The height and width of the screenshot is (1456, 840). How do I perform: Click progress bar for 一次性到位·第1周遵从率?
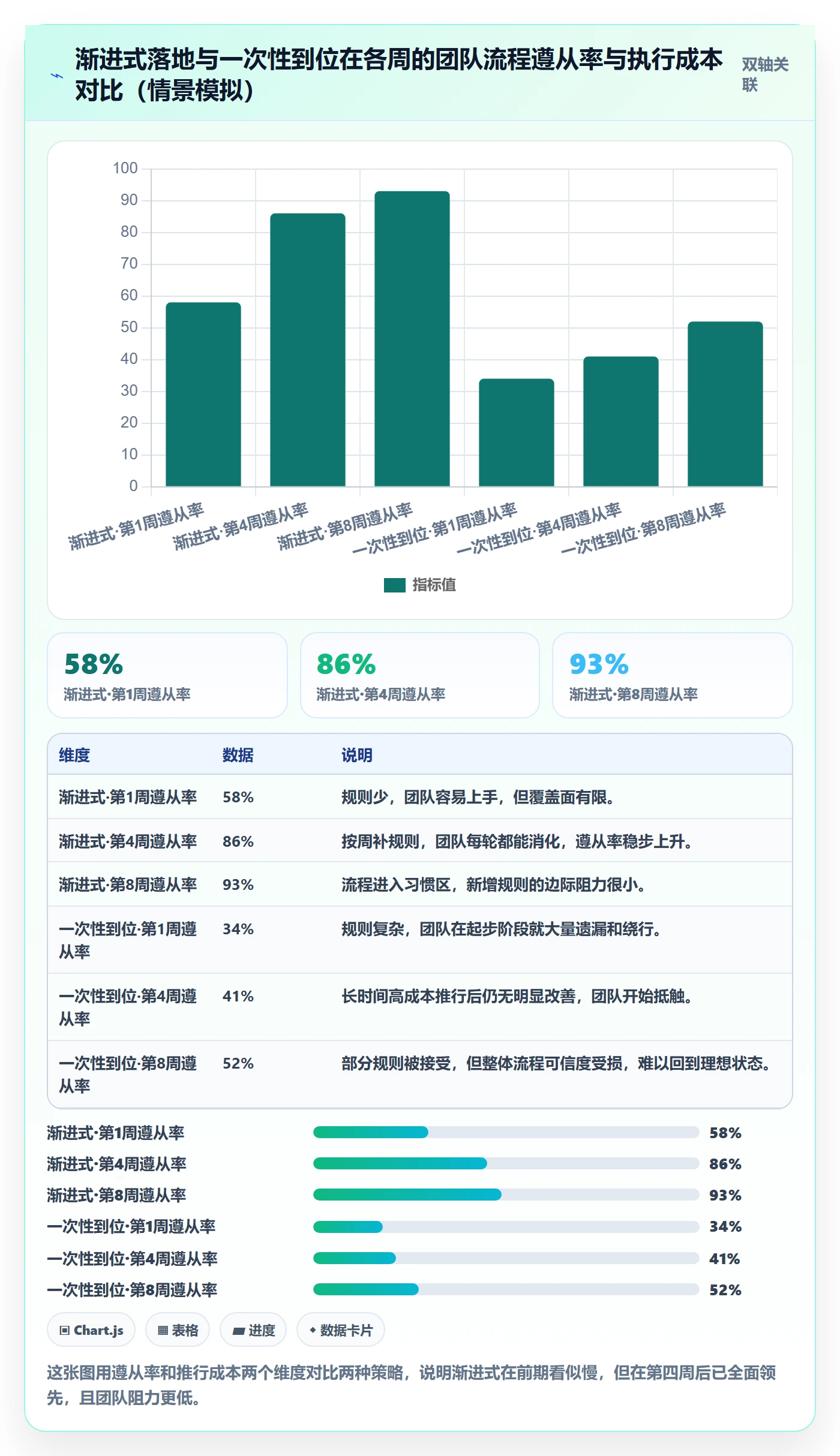506,1227
